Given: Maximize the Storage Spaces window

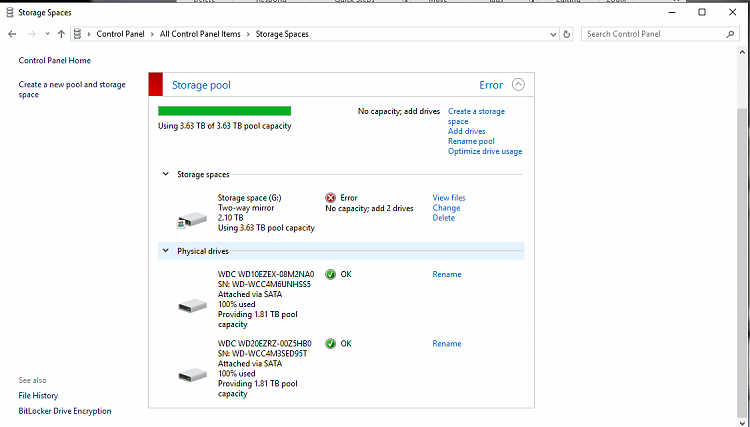Looking at the screenshot, I should pyautogui.click(x=702, y=12).
